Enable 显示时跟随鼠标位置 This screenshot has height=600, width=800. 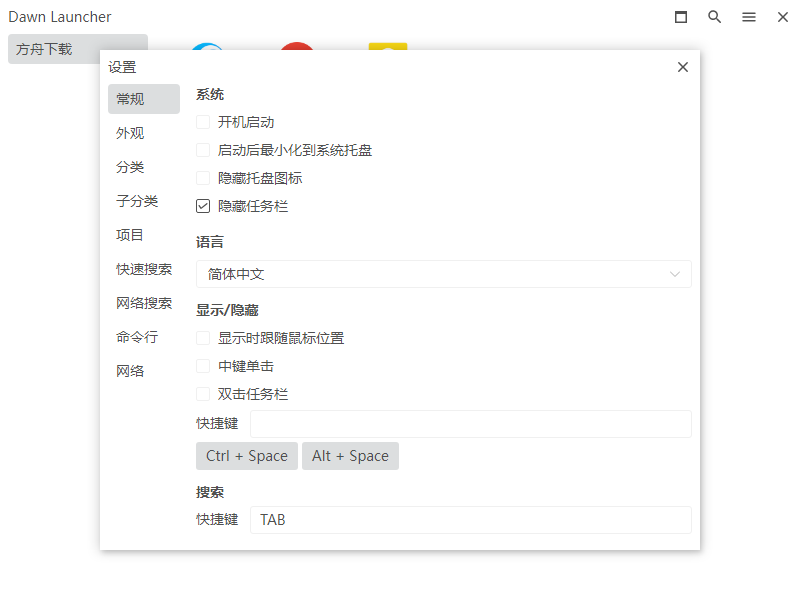[x=203, y=338]
